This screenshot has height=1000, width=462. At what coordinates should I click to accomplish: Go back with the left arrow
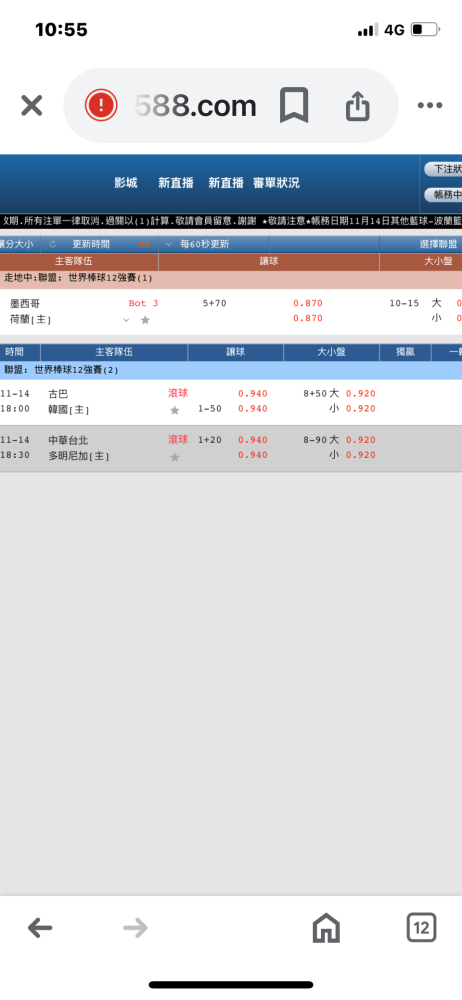click(x=40, y=928)
